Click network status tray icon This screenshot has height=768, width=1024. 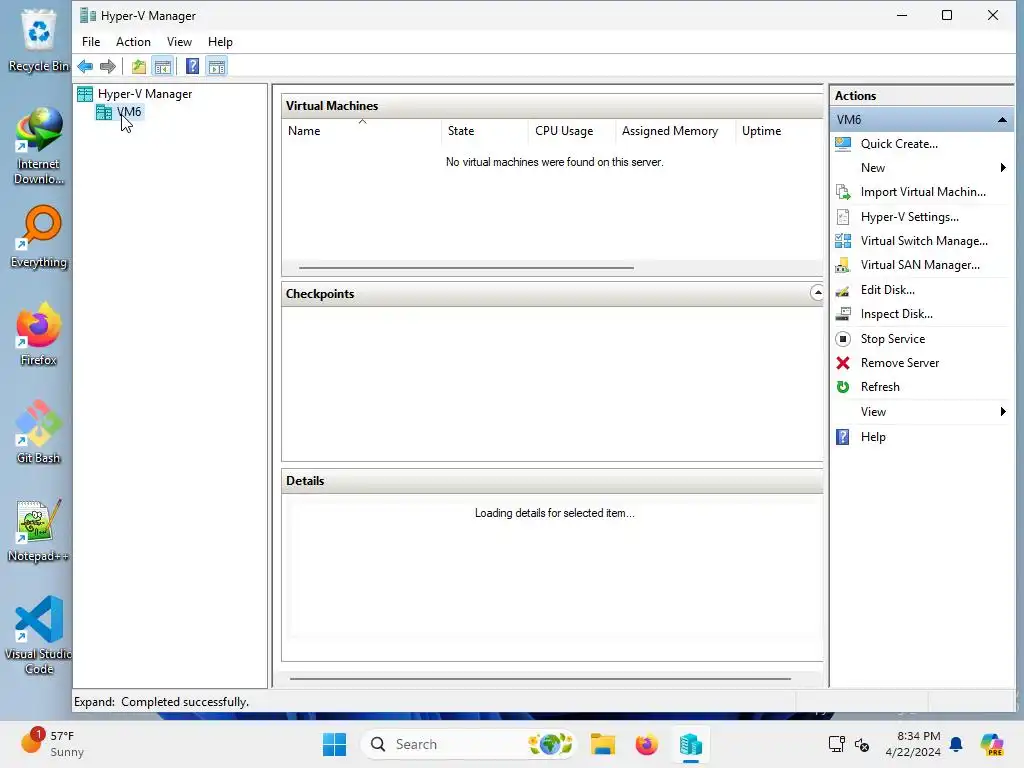(836, 744)
